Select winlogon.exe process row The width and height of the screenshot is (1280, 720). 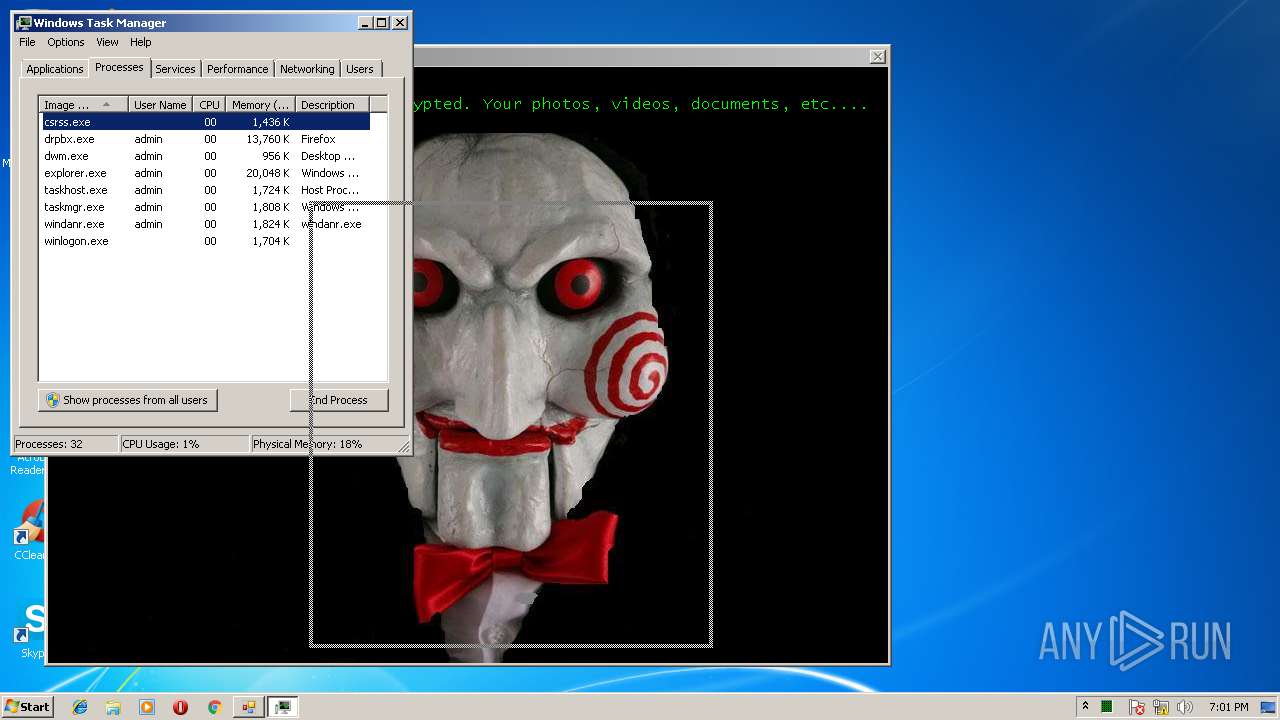(205, 241)
